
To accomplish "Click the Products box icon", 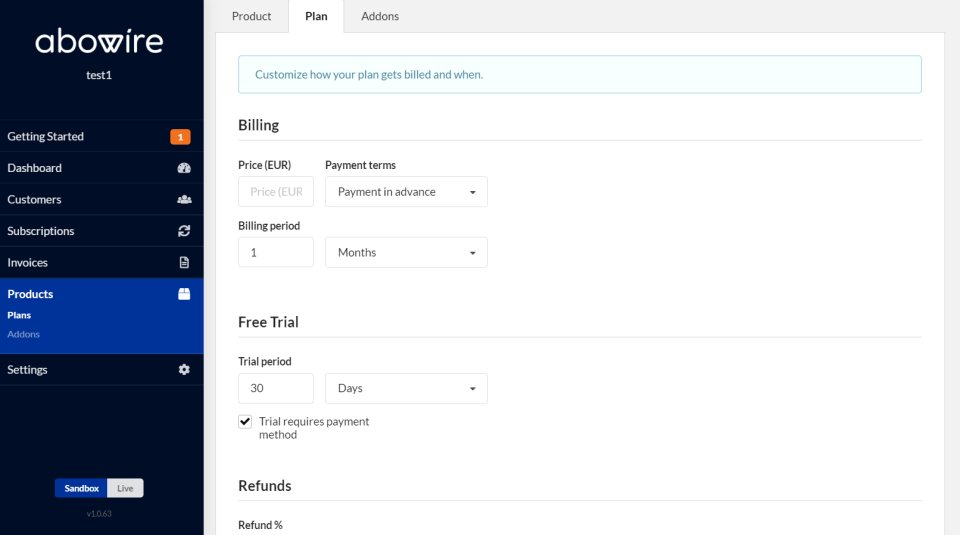I will 184,294.
